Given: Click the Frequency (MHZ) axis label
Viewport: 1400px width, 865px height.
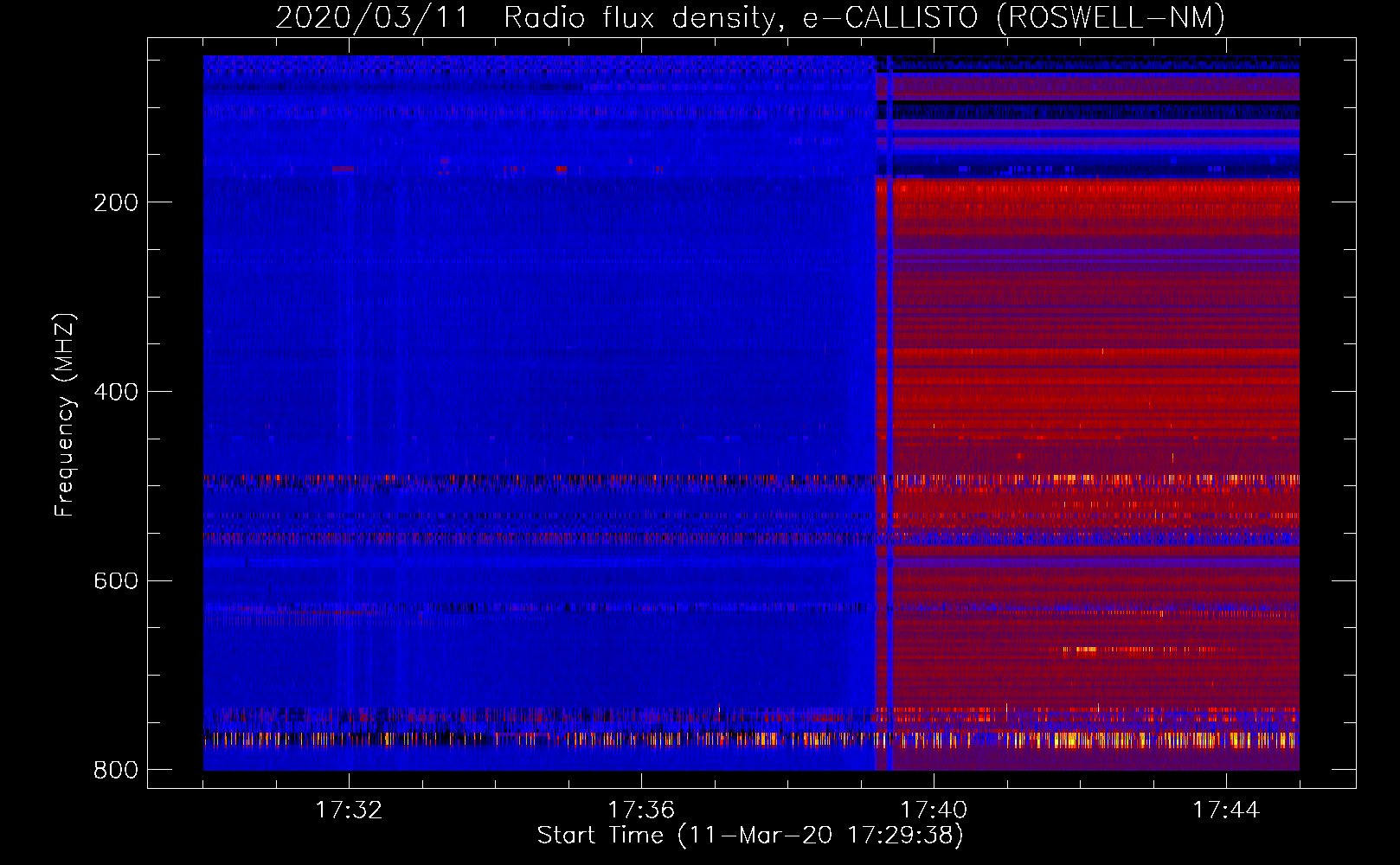Looking at the screenshot, I should click(x=65, y=414).
